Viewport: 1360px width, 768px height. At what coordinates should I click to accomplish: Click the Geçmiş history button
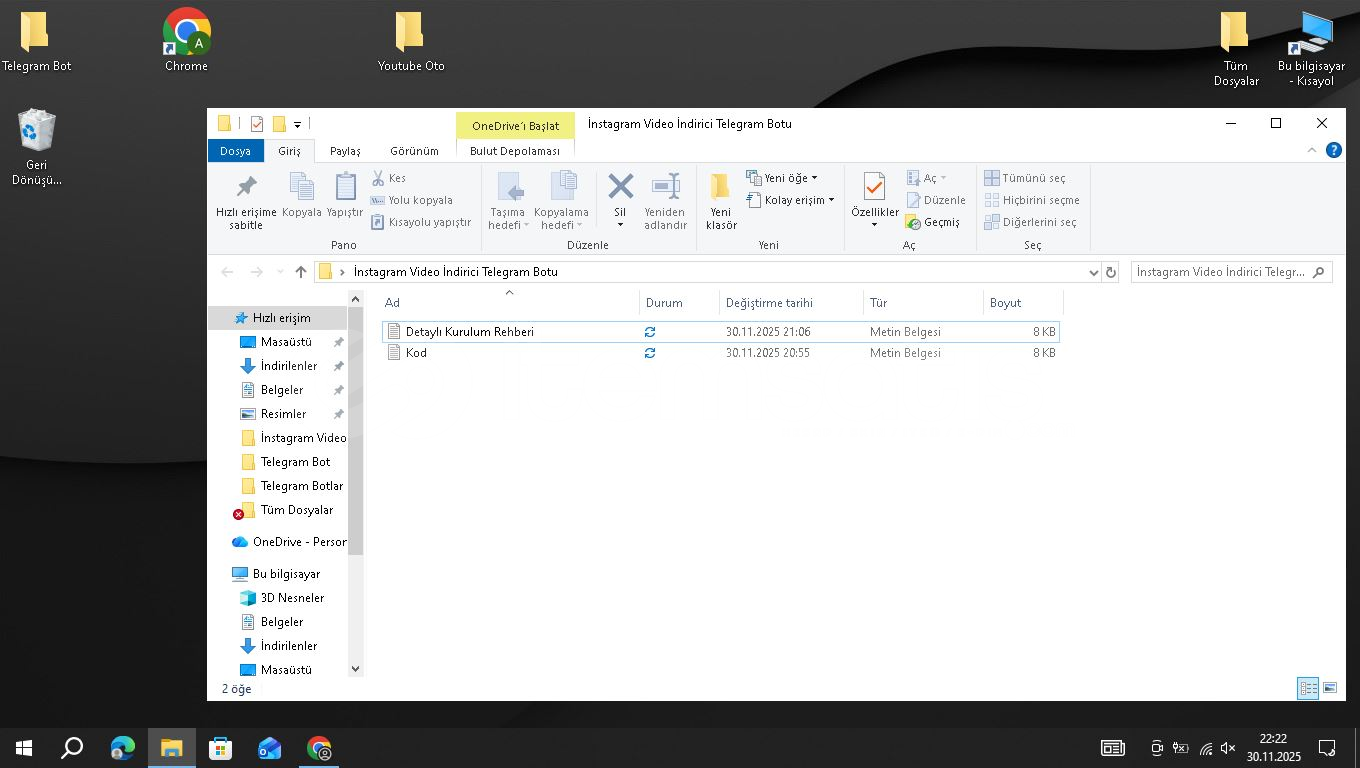pyautogui.click(x=933, y=222)
